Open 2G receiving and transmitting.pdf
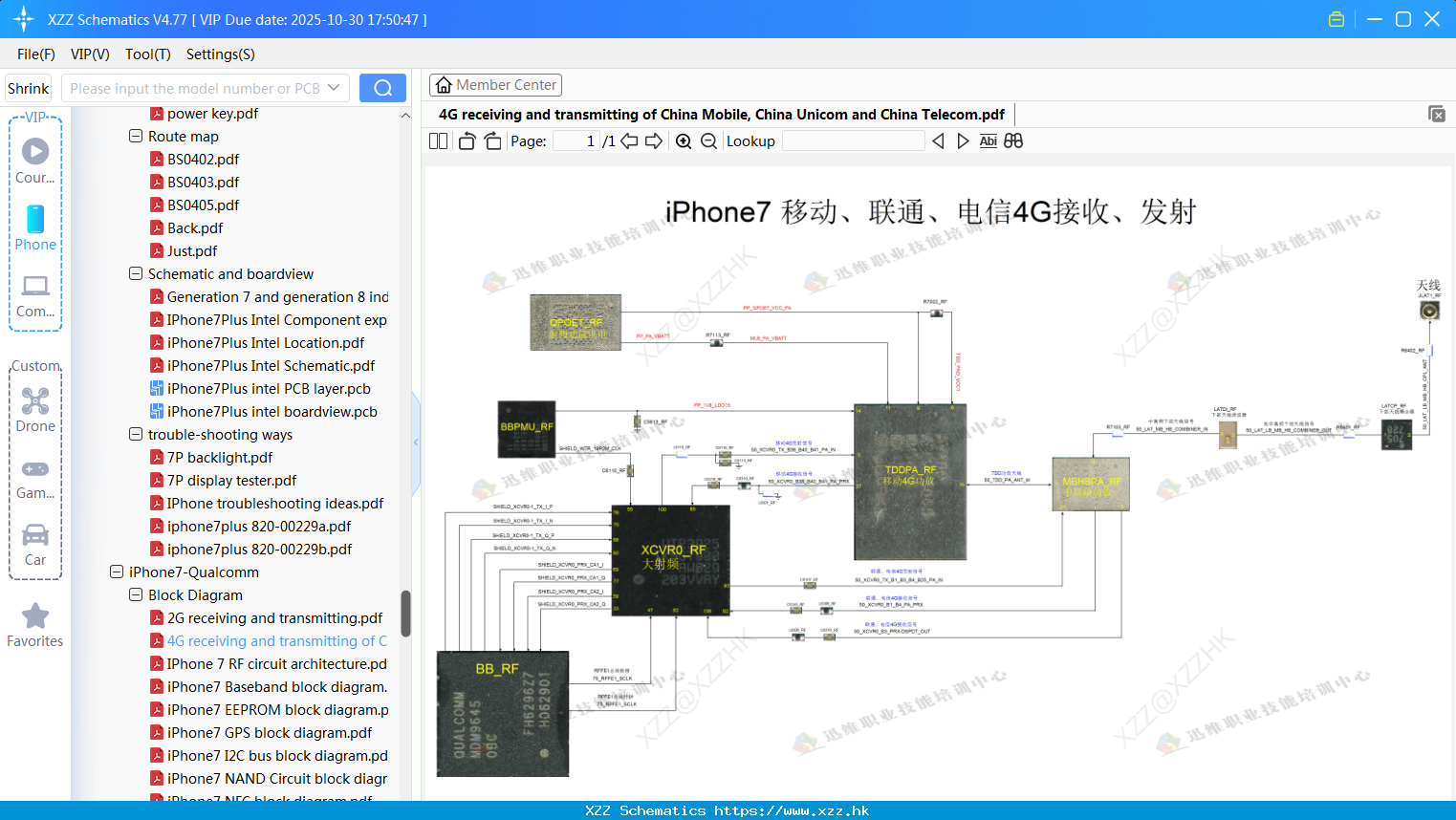1456x820 pixels. [x=274, y=617]
